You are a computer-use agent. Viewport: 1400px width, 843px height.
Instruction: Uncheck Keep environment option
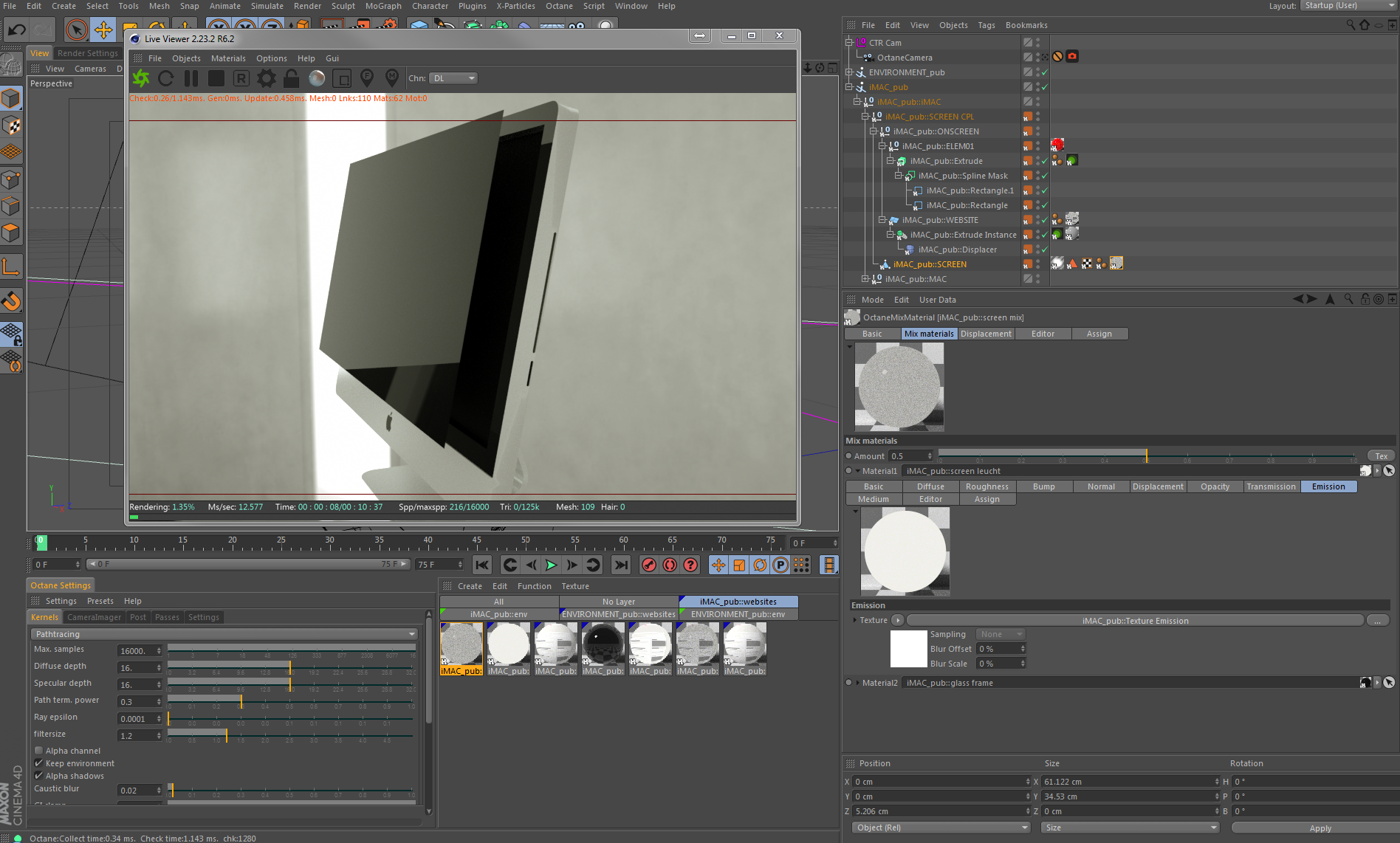point(38,763)
